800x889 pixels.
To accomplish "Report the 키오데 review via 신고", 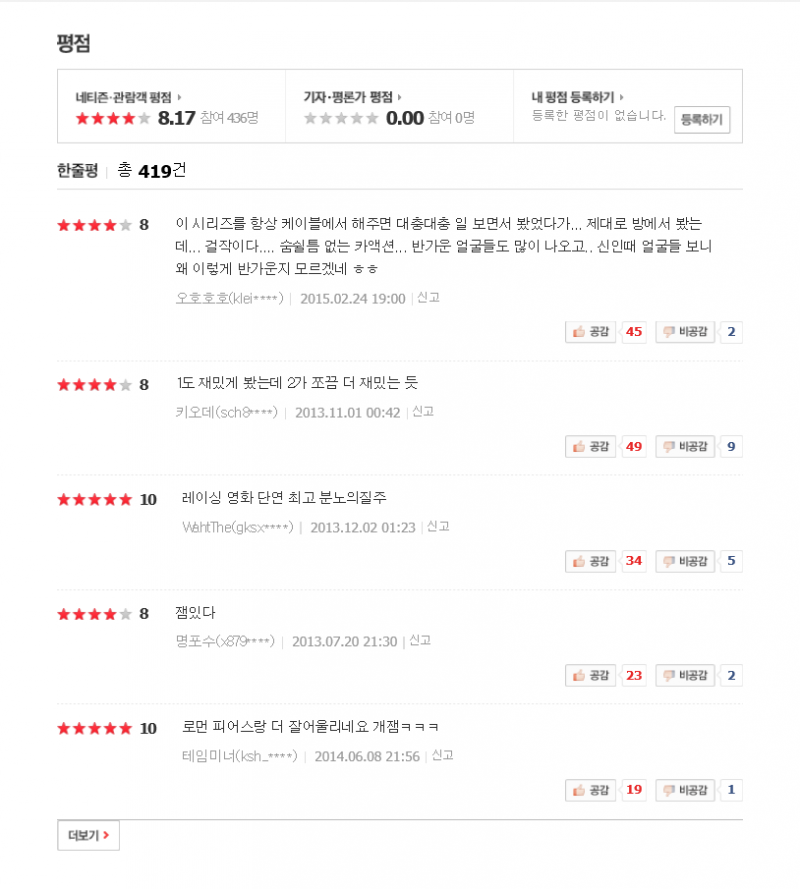I will pos(423,412).
